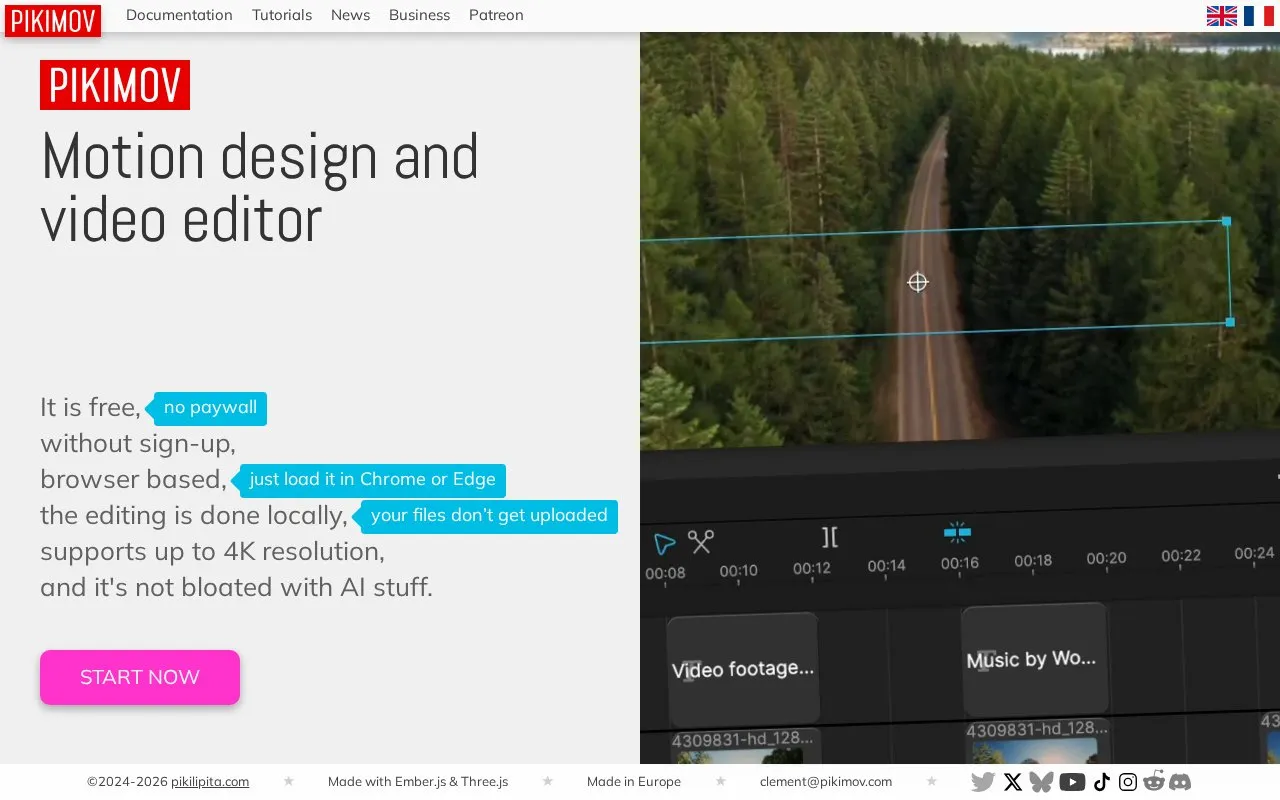Click the "no paywall" blue tag

[x=210, y=408]
